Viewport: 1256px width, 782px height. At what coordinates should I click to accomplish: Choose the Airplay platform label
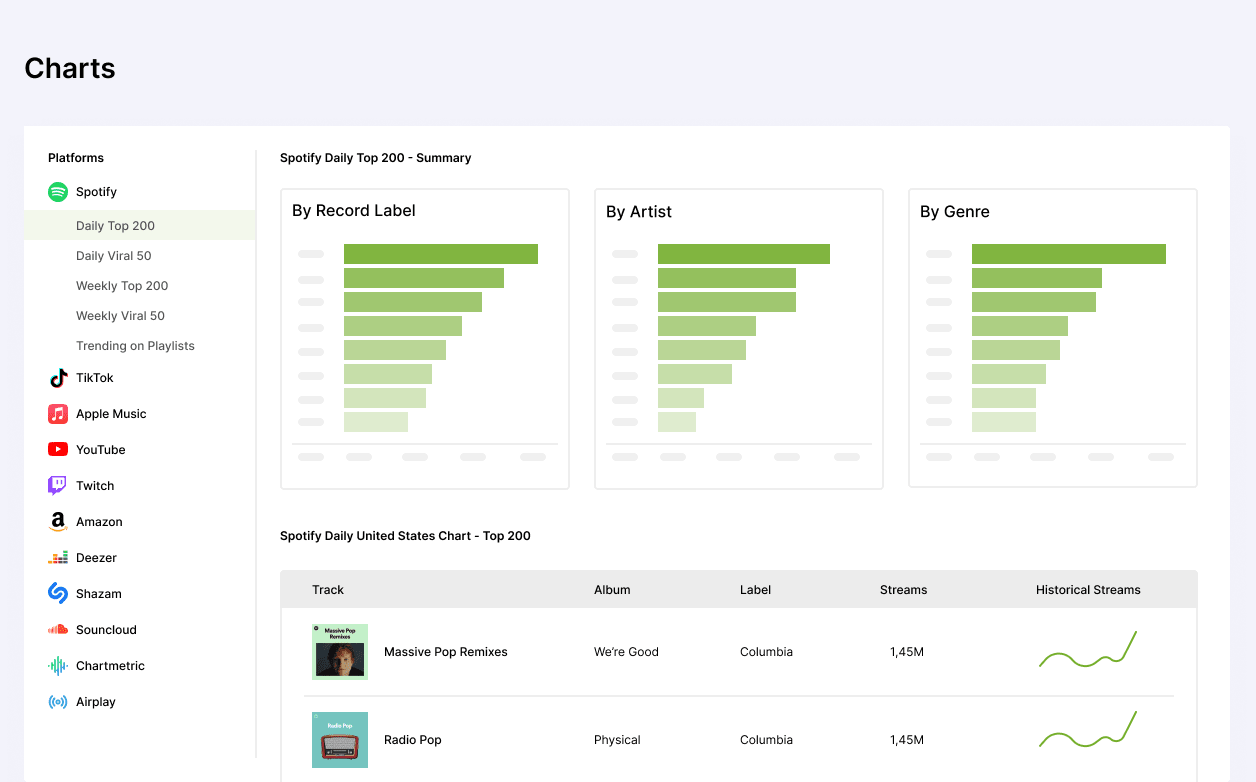tap(96, 702)
